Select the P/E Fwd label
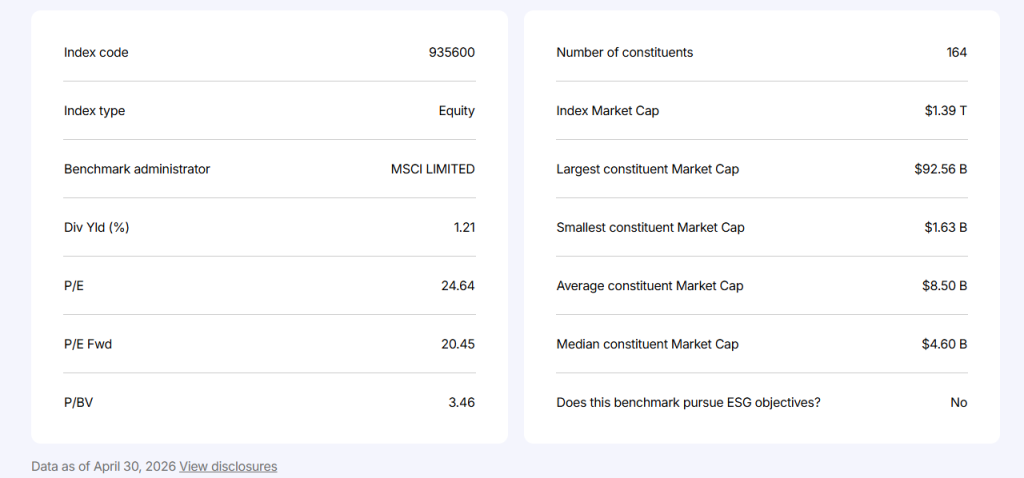The width and height of the screenshot is (1024, 478). (88, 344)
